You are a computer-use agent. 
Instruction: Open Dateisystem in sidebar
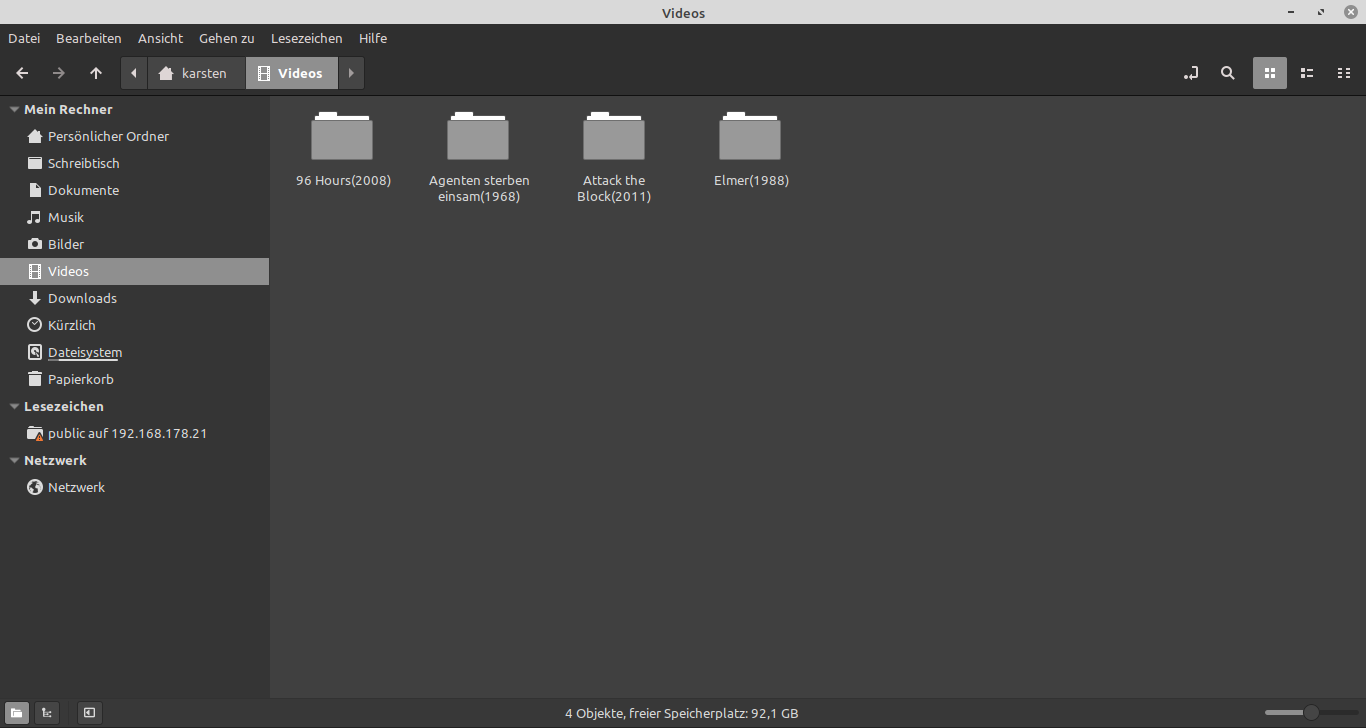(134, 352)
